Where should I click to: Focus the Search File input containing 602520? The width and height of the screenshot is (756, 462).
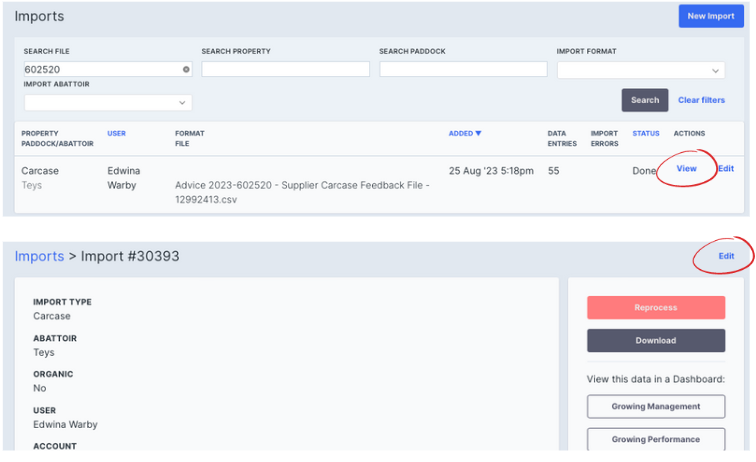(108, 69)
